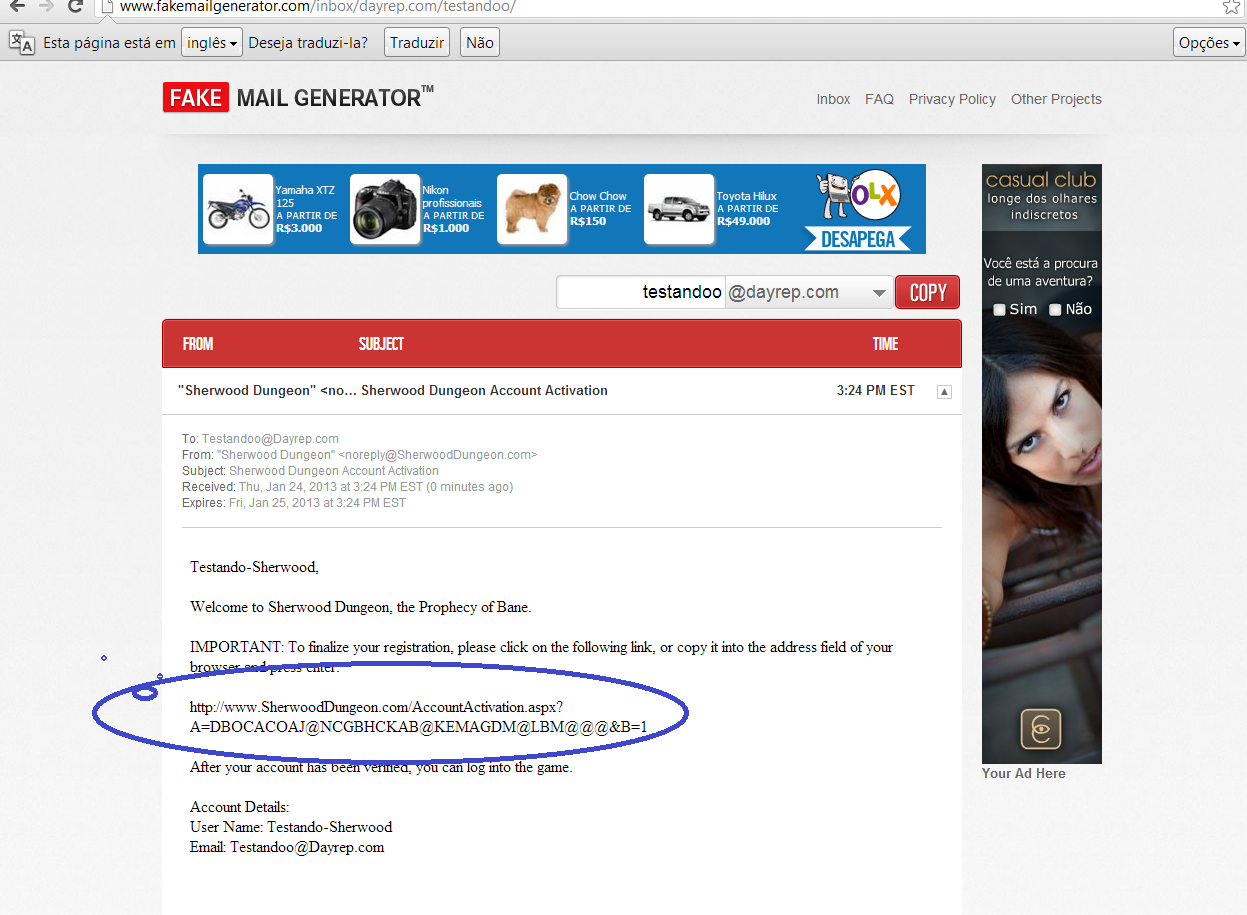
Task: Click the testandoo username input field
Action: click(x=640, y=292)
